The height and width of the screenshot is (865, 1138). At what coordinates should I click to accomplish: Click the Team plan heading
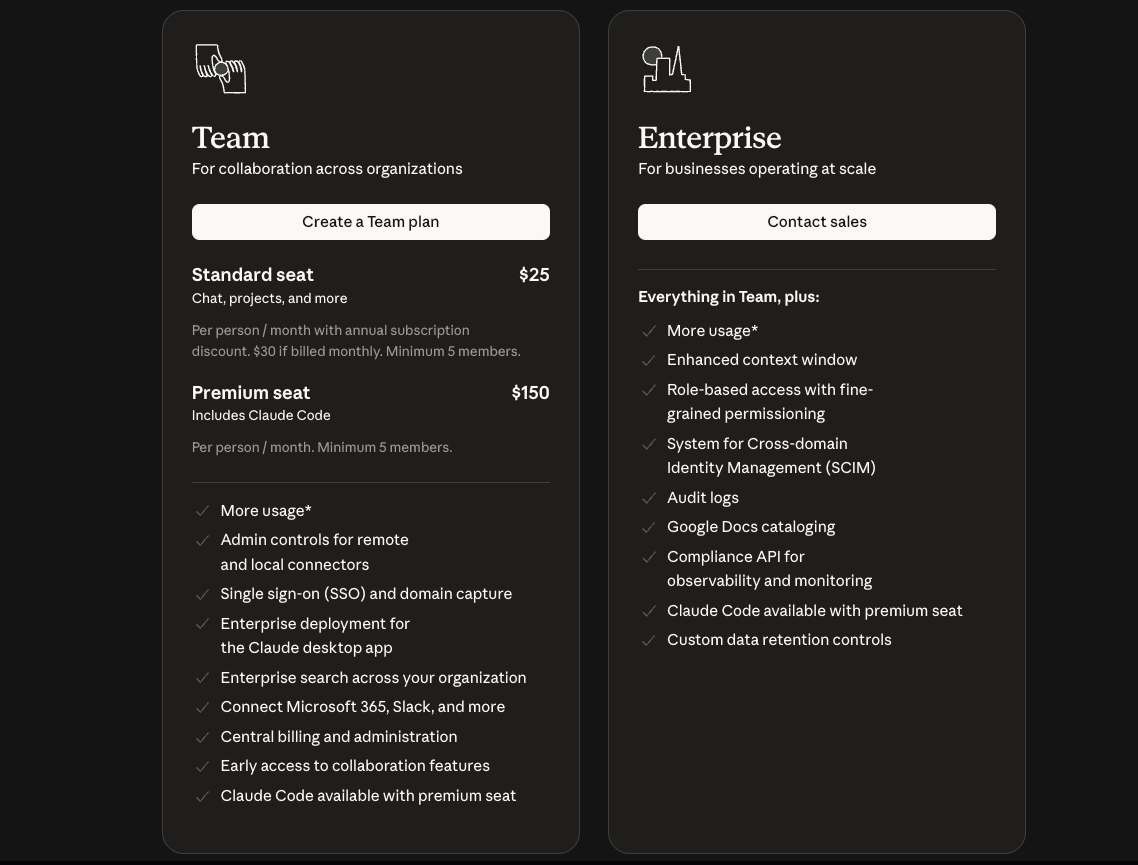pyautogui.click(x=230, y=138)
